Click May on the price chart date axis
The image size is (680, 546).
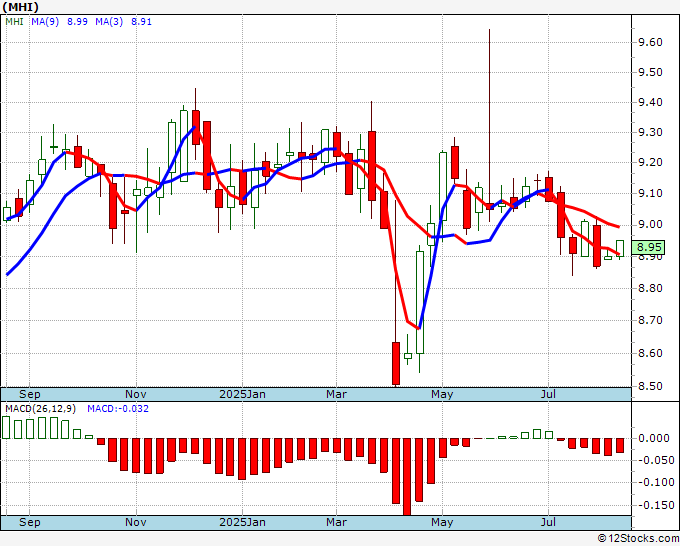click(442, 394)
